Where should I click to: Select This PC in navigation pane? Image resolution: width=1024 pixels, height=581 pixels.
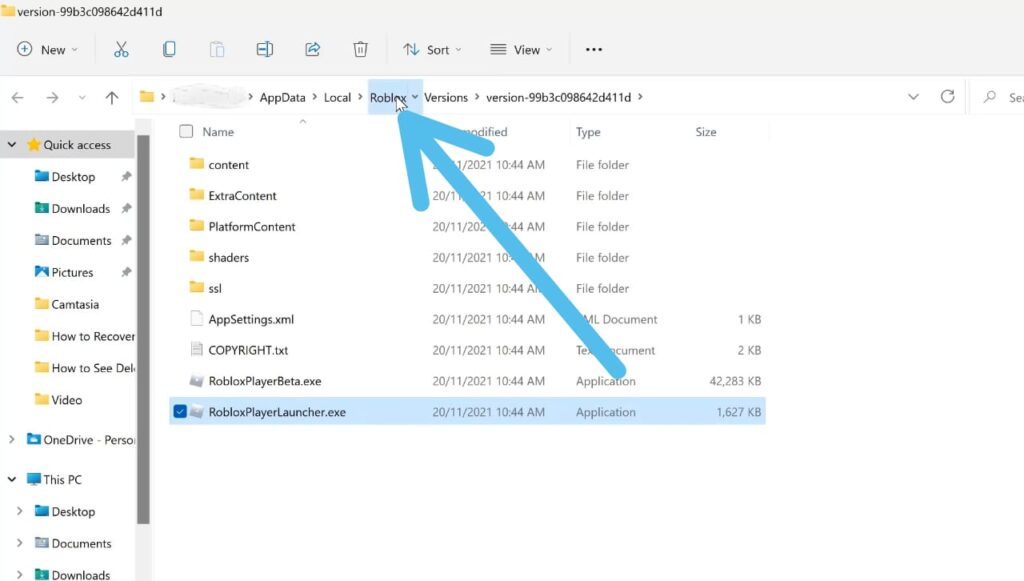[x=62, y=479]
